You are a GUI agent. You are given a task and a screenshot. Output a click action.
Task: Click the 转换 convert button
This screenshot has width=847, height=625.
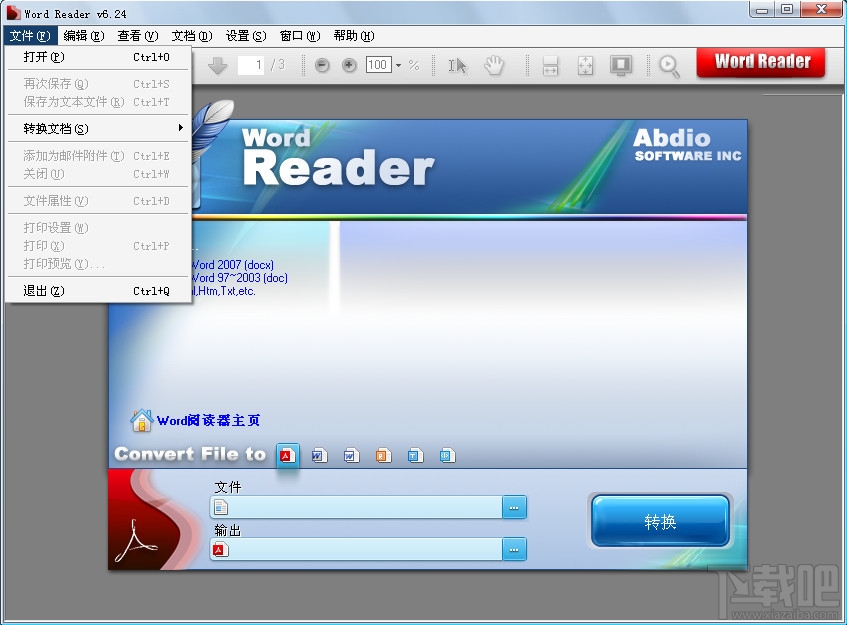(660, 521)
